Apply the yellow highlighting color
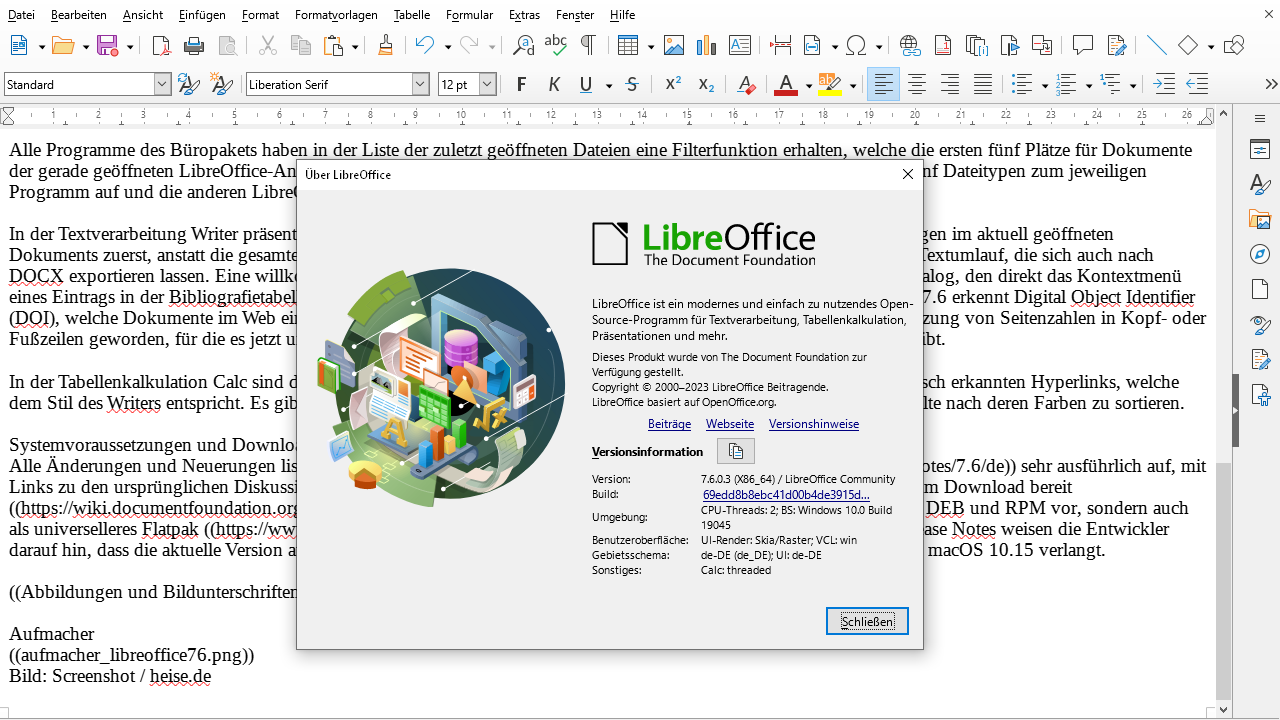 pos(830,85)
